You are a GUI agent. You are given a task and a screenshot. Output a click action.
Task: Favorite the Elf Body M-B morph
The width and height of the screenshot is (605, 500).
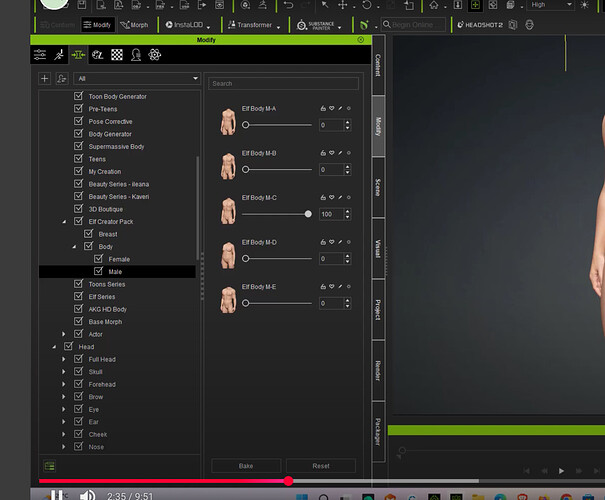point(331,153)
